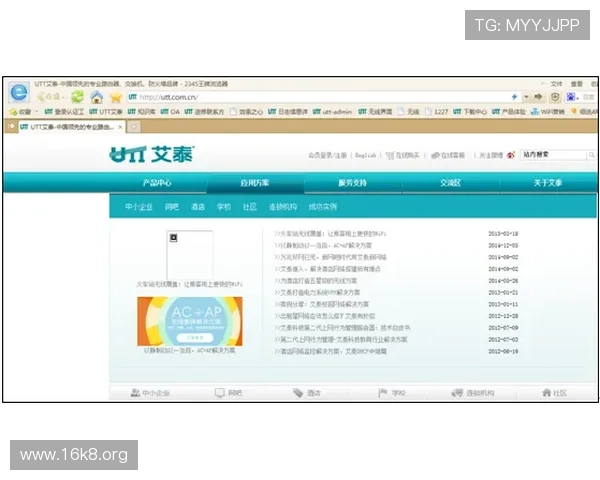Open the UTT艾泰 bookmark in favorites bar
The width and height of the screenshot is (600, 480).
(106, 112)
